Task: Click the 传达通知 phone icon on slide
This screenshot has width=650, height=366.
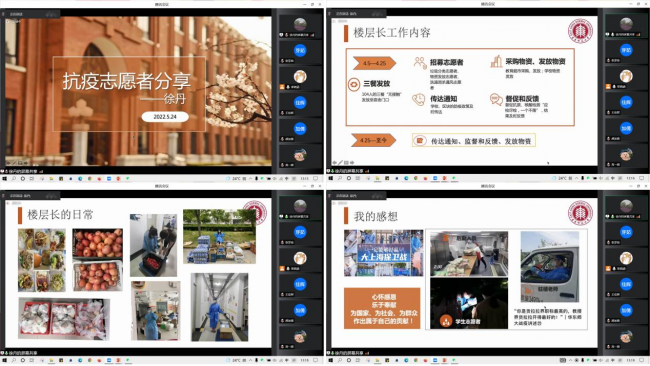Action: [x=419, y=99]
